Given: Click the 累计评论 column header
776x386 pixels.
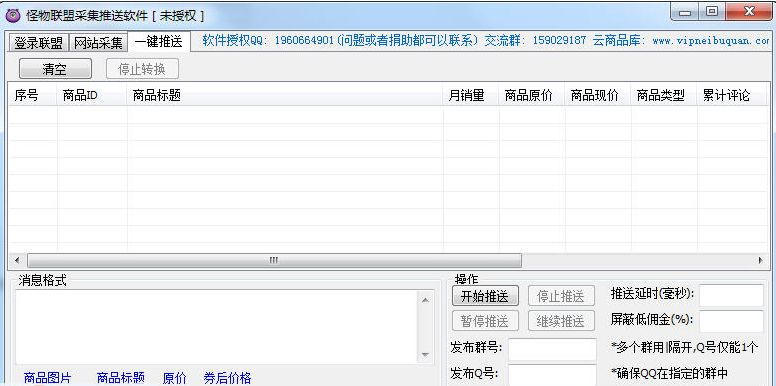Looking at the screenshot, I should [732, 96].
